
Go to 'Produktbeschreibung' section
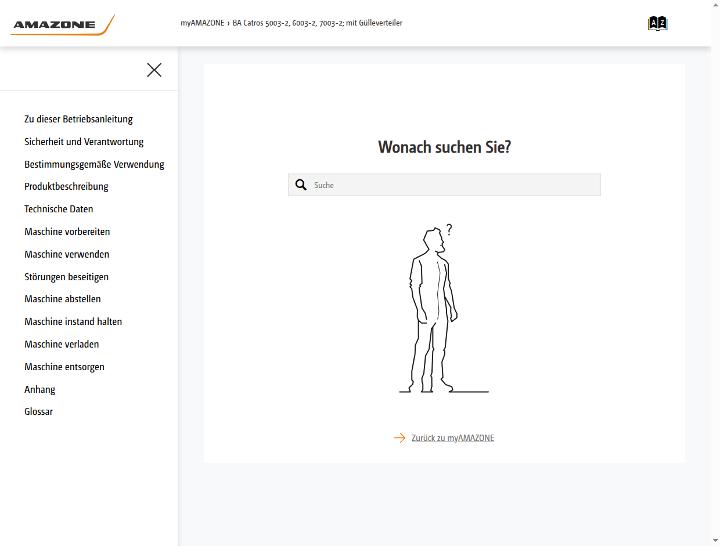[x=66, y=186]
